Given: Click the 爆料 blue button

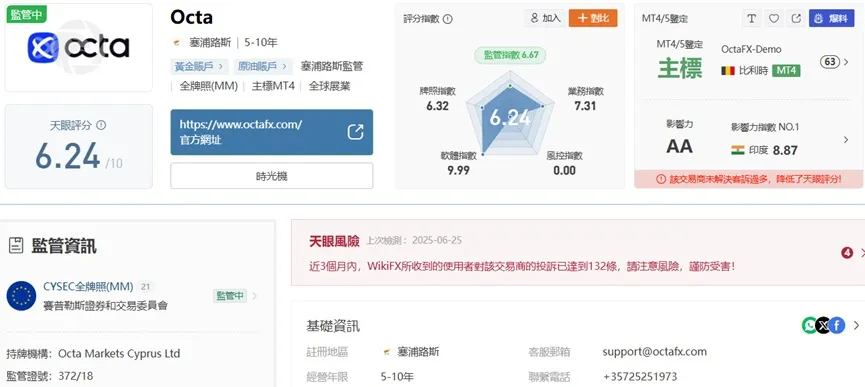Looking at the screenshot, I should [x=831, y=18].
